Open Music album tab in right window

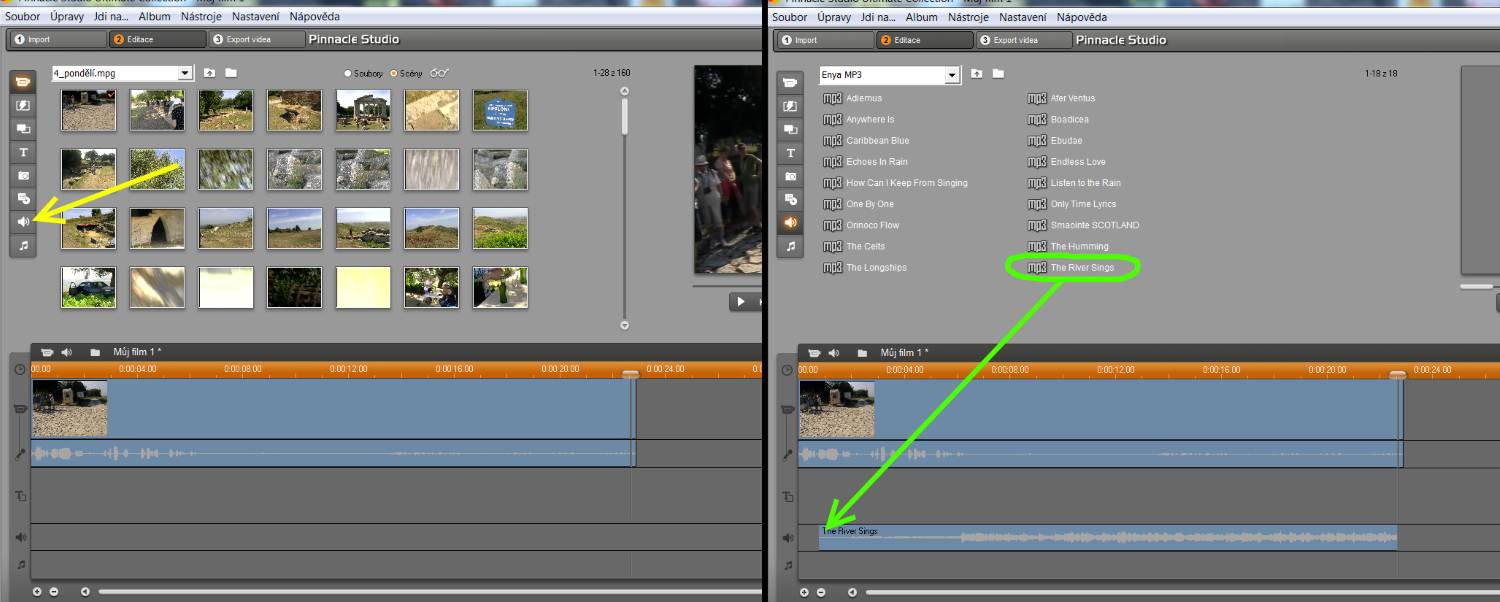click(790, 246)
